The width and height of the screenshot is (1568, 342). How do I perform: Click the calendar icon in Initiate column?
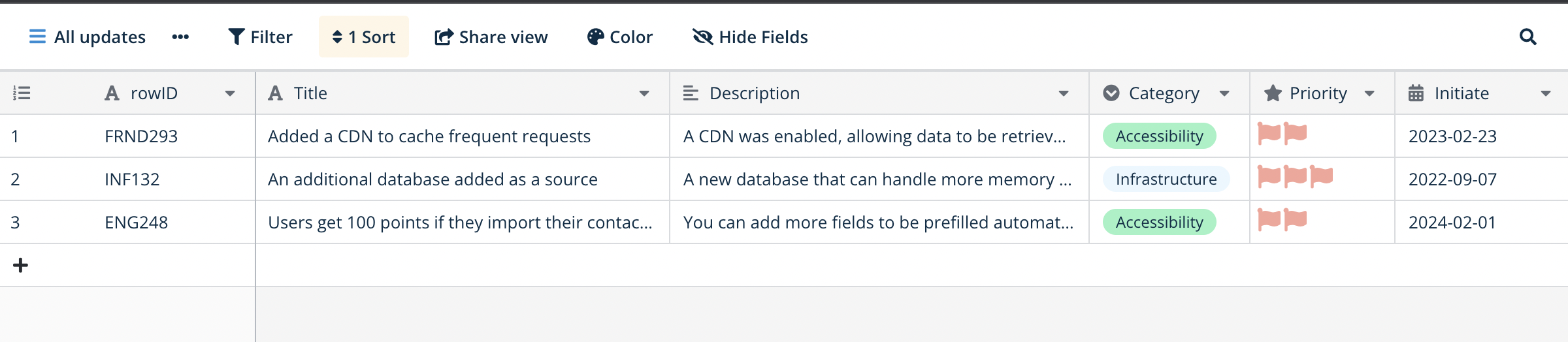1416,93
